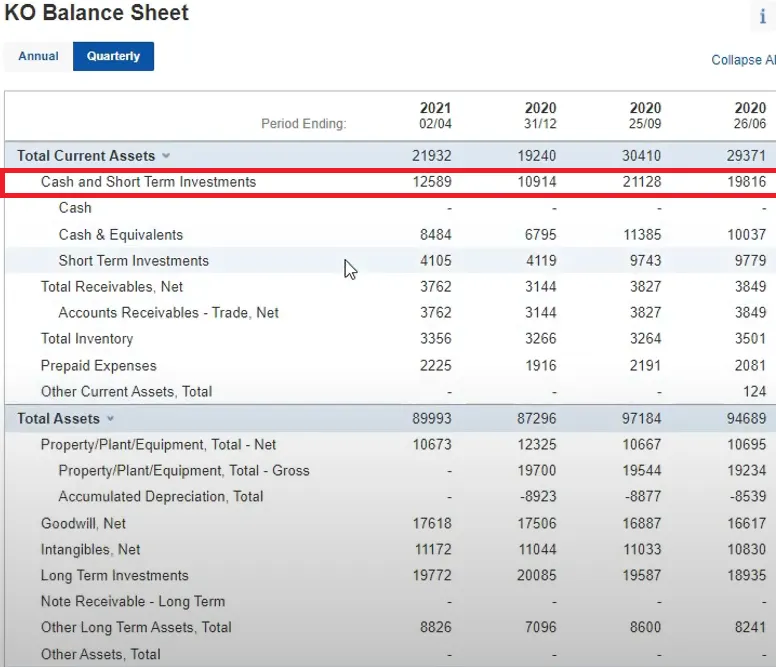Screen dimensions: 776x667
Task: Click Property/Plant/Equipment, Total - Net label
Action: coord(158,445)
